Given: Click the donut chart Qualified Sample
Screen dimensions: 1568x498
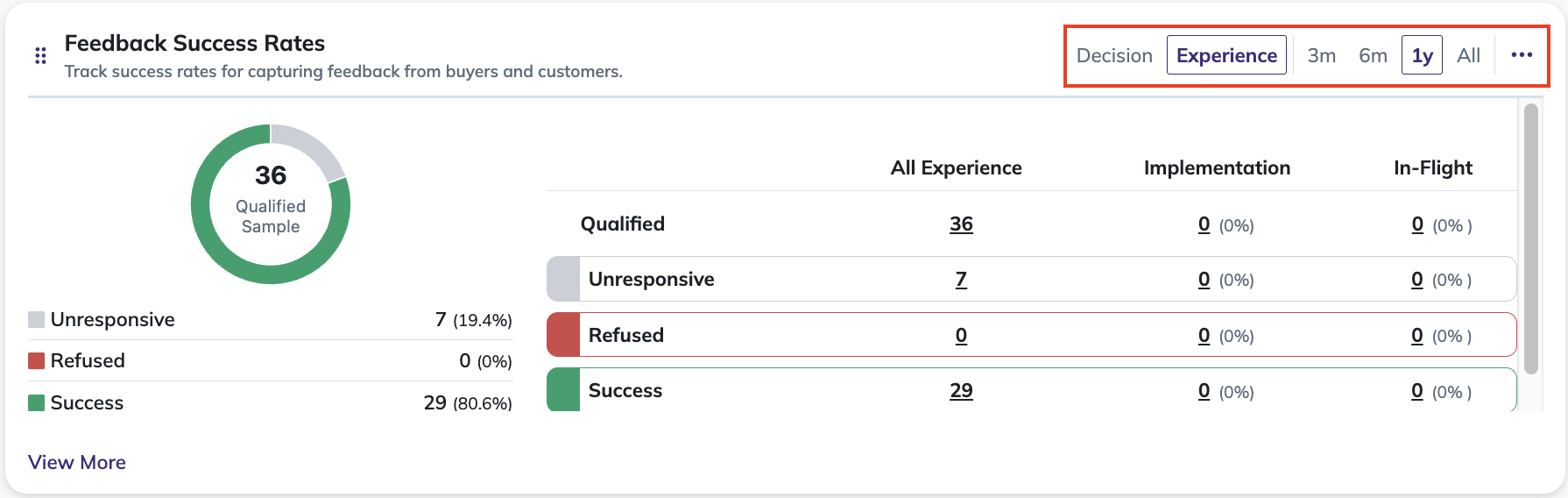Looking at the screenshot, I should pyautogui.click(x=271, y=204).
